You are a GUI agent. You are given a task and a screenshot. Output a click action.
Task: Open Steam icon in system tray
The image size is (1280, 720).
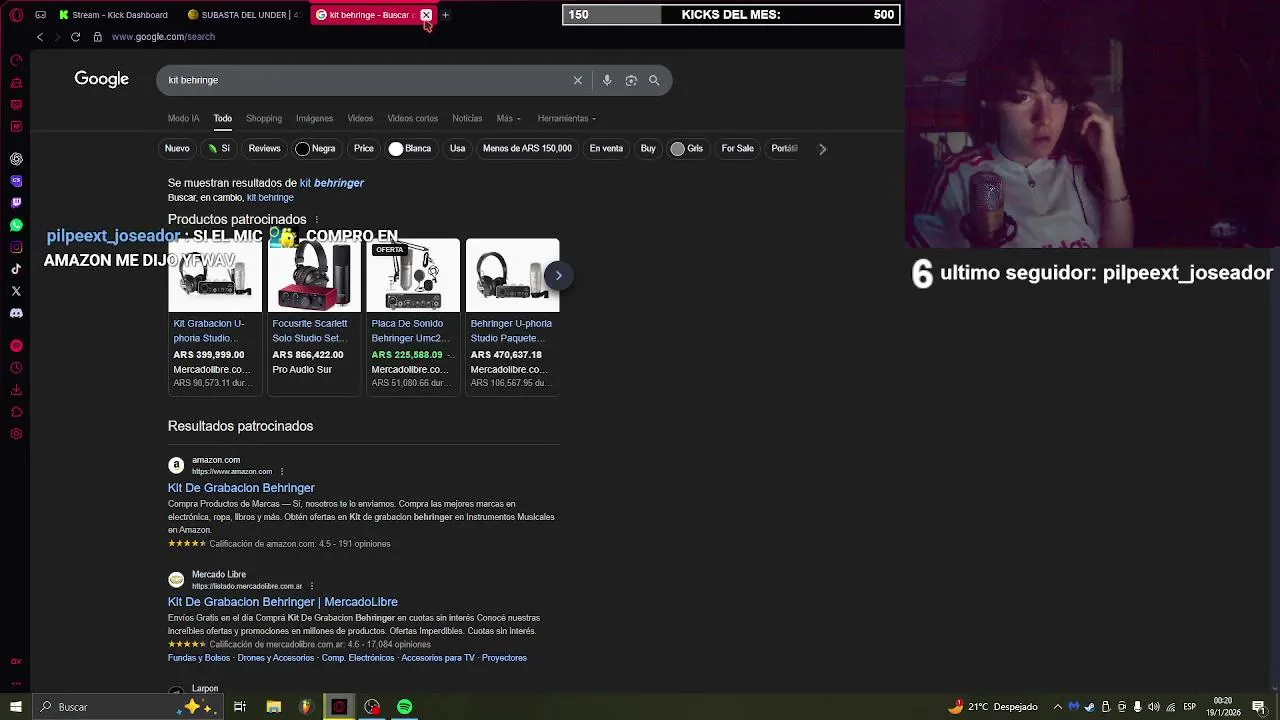tap(1089, 707)
